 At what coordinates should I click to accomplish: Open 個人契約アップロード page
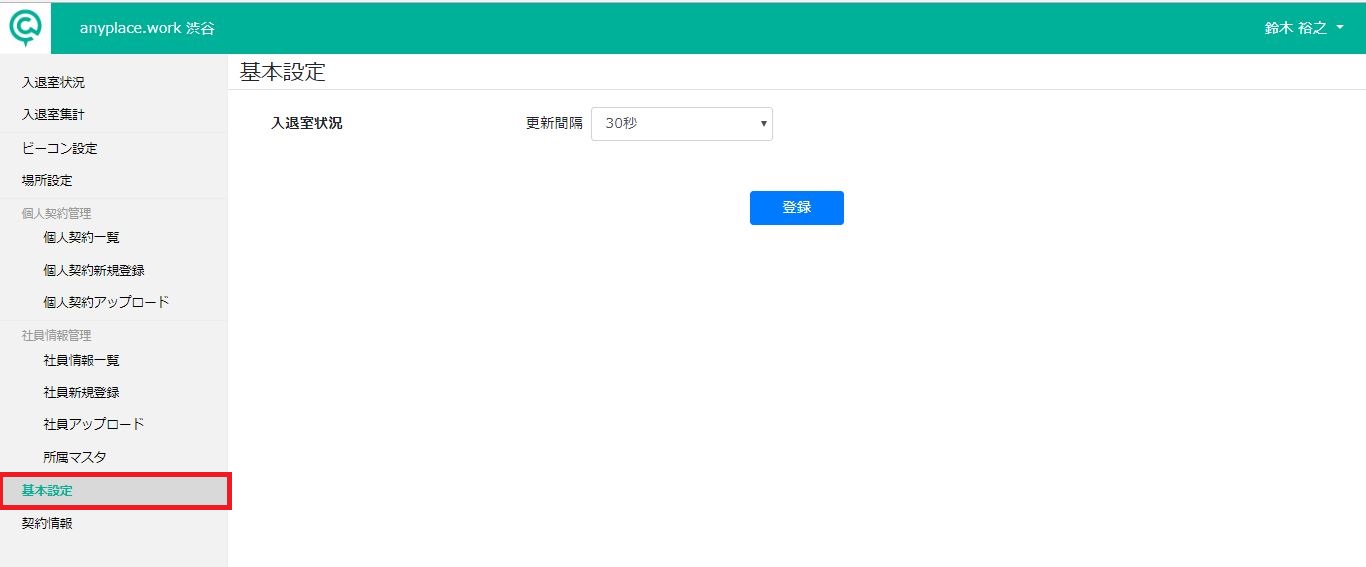coord(107,302)
